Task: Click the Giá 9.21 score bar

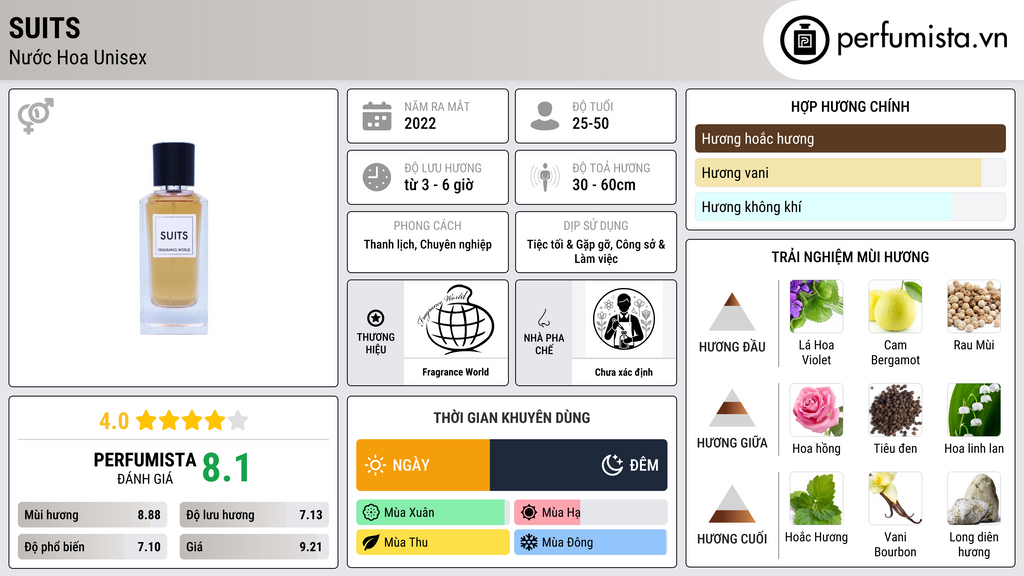Action: (x=254, y=547)
